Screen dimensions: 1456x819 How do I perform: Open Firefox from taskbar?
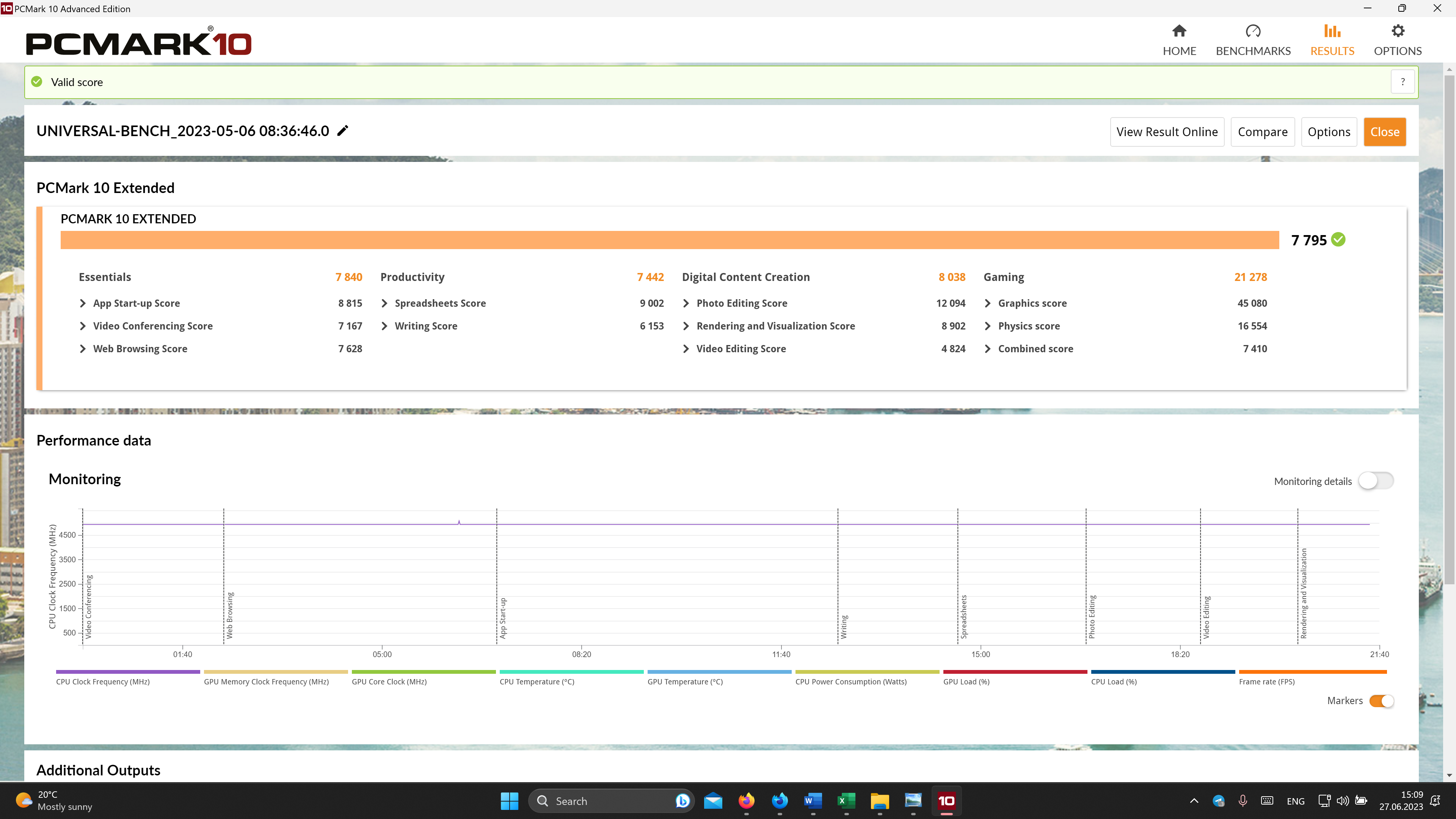click(x=747, y=801)
